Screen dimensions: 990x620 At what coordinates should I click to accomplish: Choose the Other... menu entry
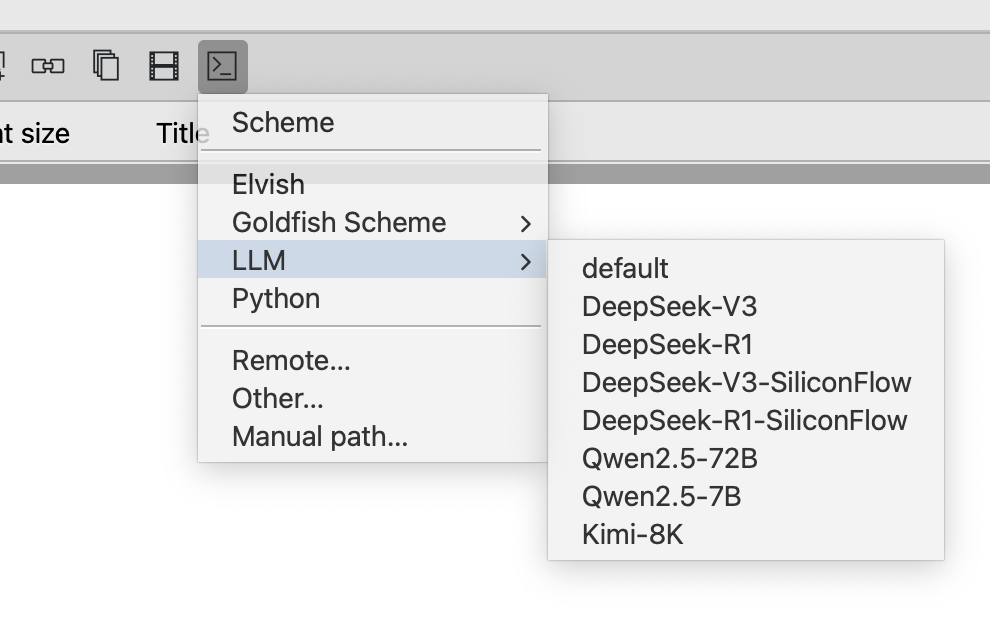tap(278, 399)
